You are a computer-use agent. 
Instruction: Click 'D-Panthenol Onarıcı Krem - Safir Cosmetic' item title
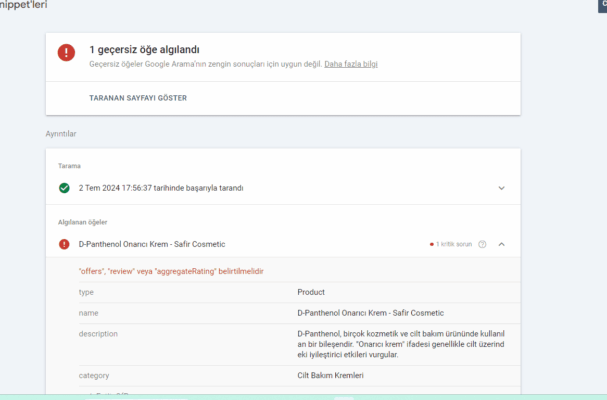point(152,244)
